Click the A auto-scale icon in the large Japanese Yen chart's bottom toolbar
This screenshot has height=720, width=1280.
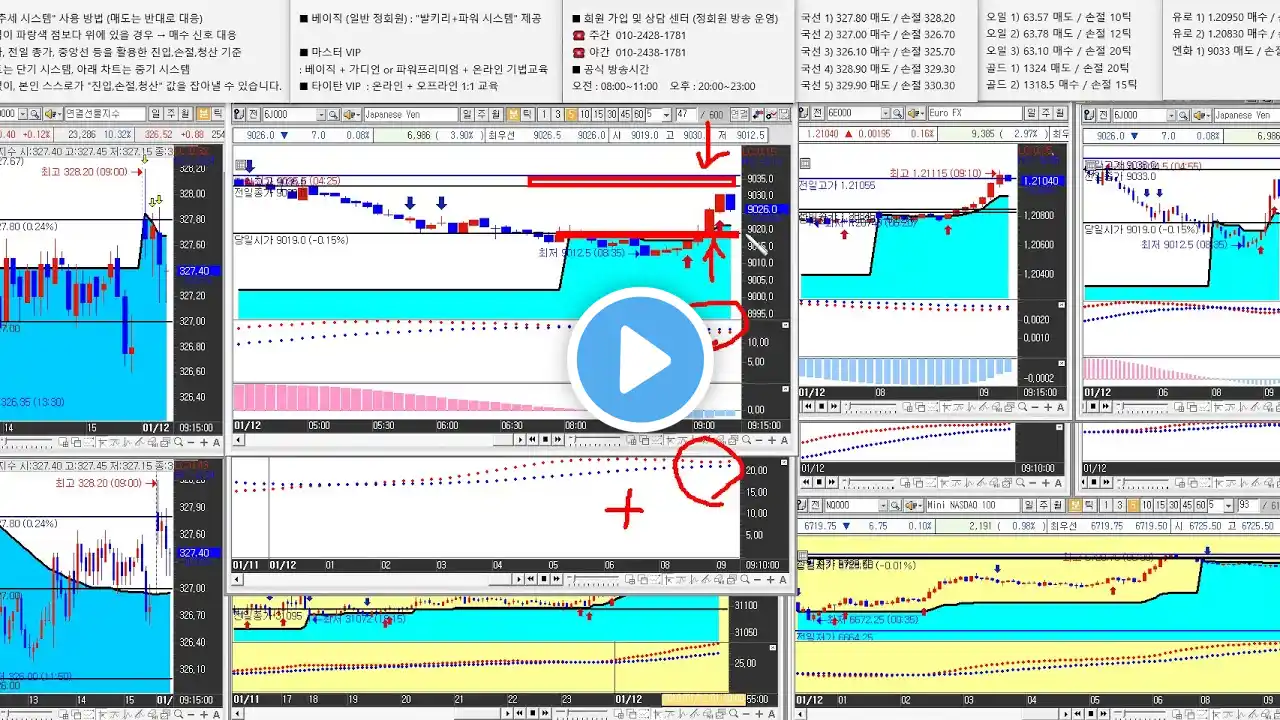784,440
